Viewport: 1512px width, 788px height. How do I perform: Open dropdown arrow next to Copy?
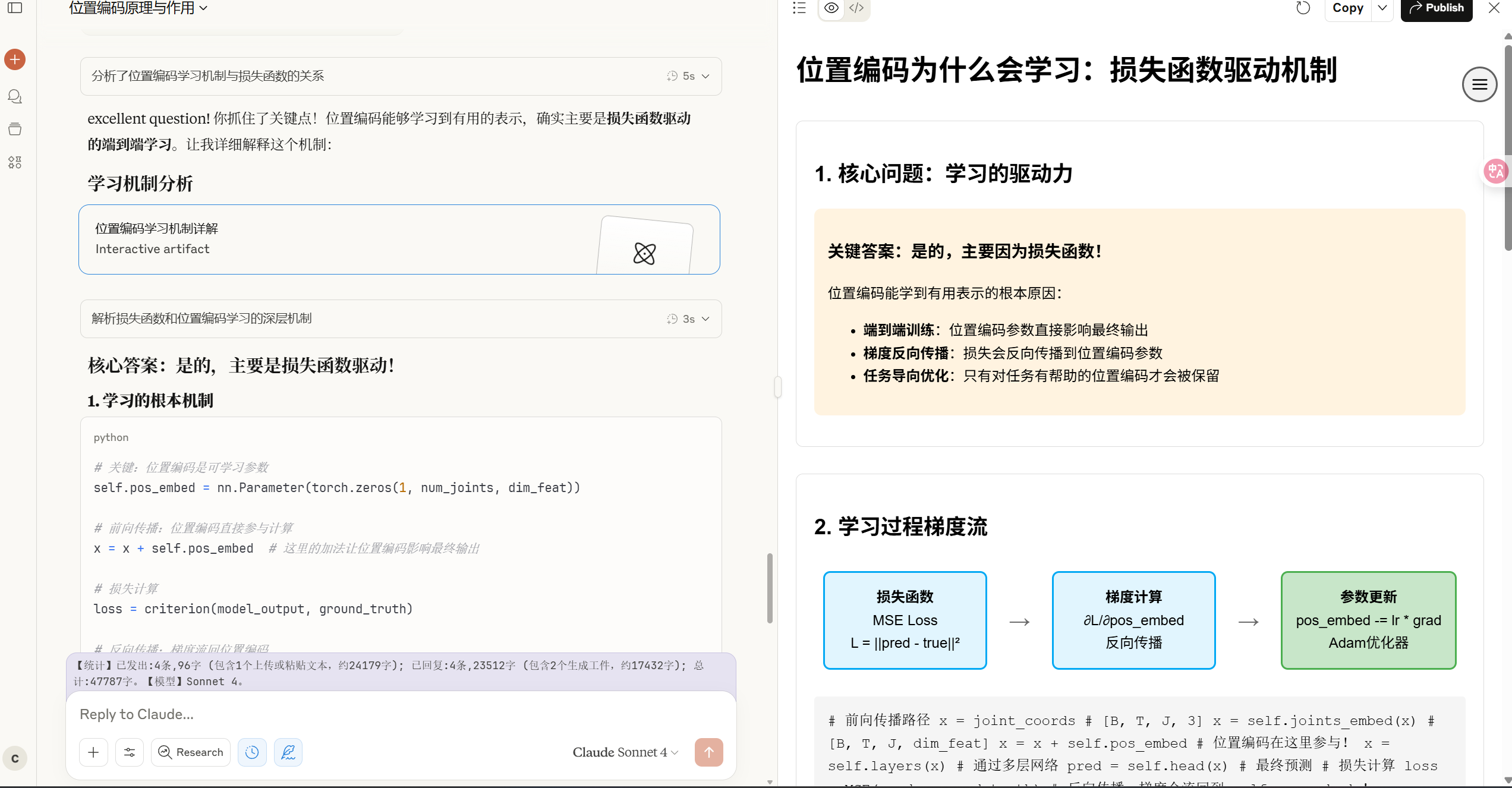click(1382, 8)
